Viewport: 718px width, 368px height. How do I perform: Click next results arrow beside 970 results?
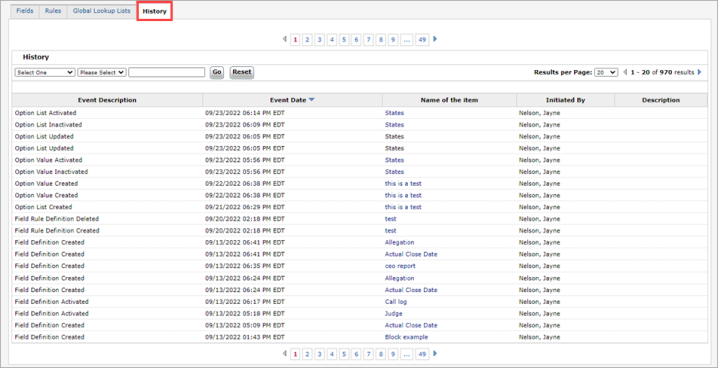(x=699, y=72)
